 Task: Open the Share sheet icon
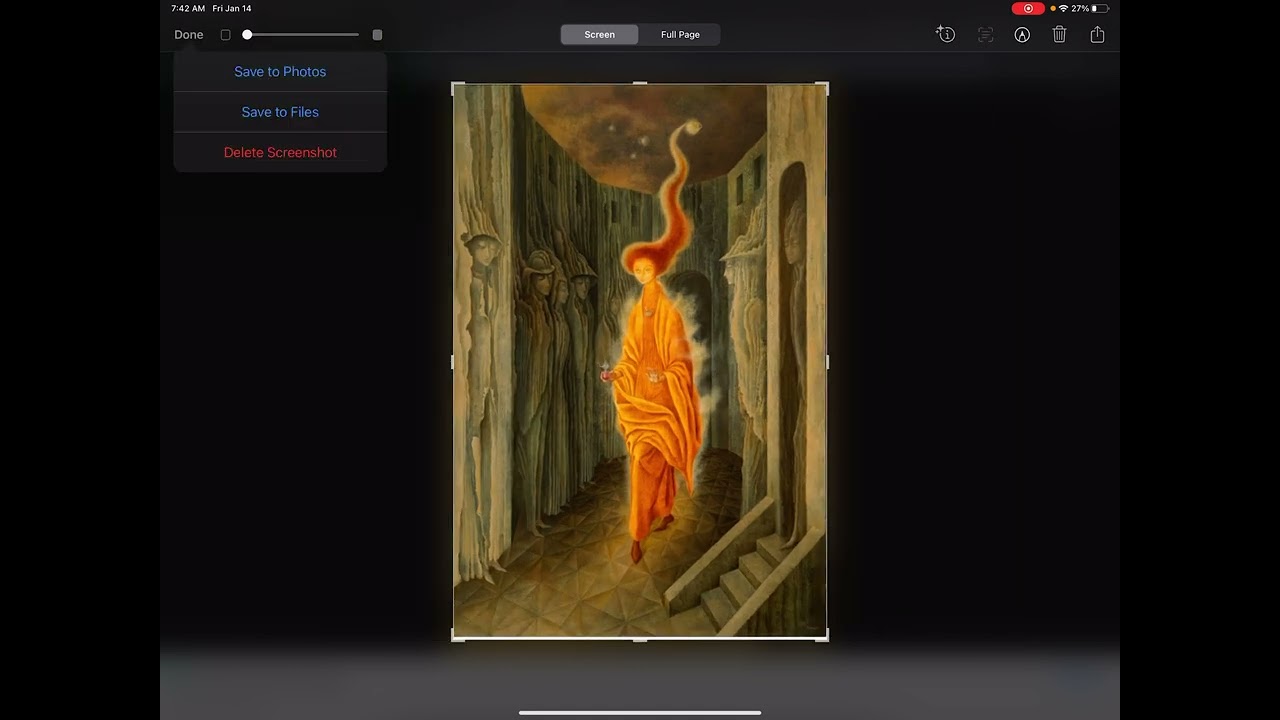(1097, 34)
